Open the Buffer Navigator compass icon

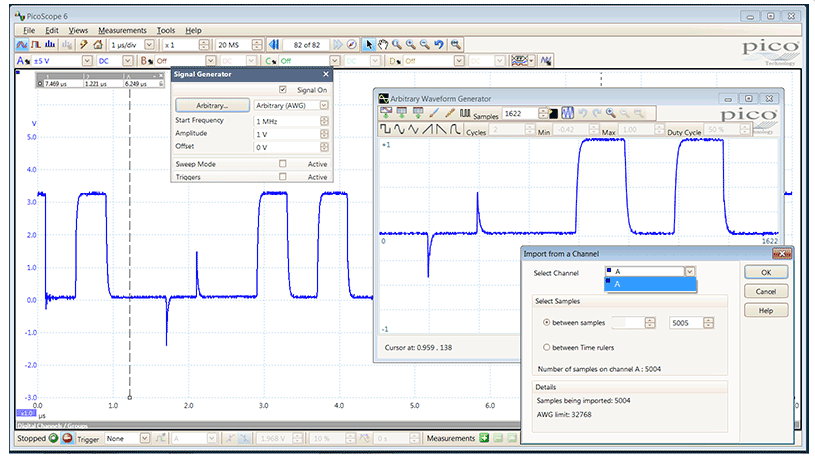click(x=352, y=45)
